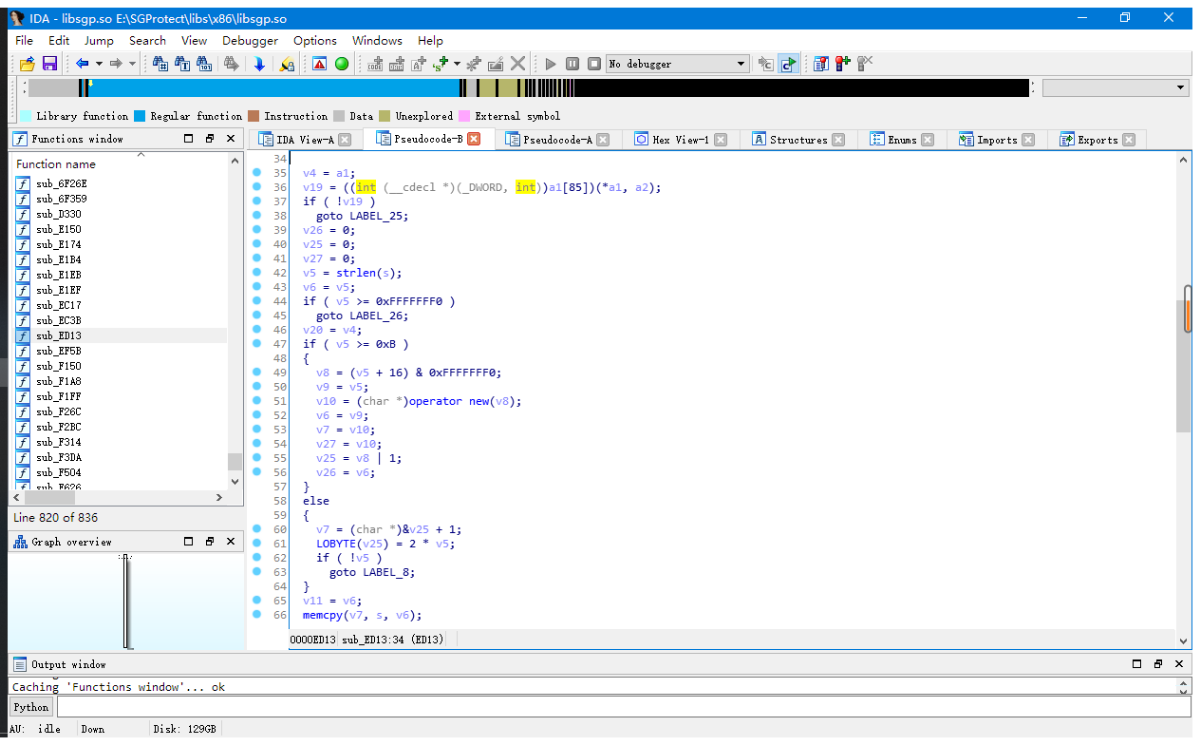
Task: Toggle breakpoint dot on line 42
Action: [x=257, y=272]
